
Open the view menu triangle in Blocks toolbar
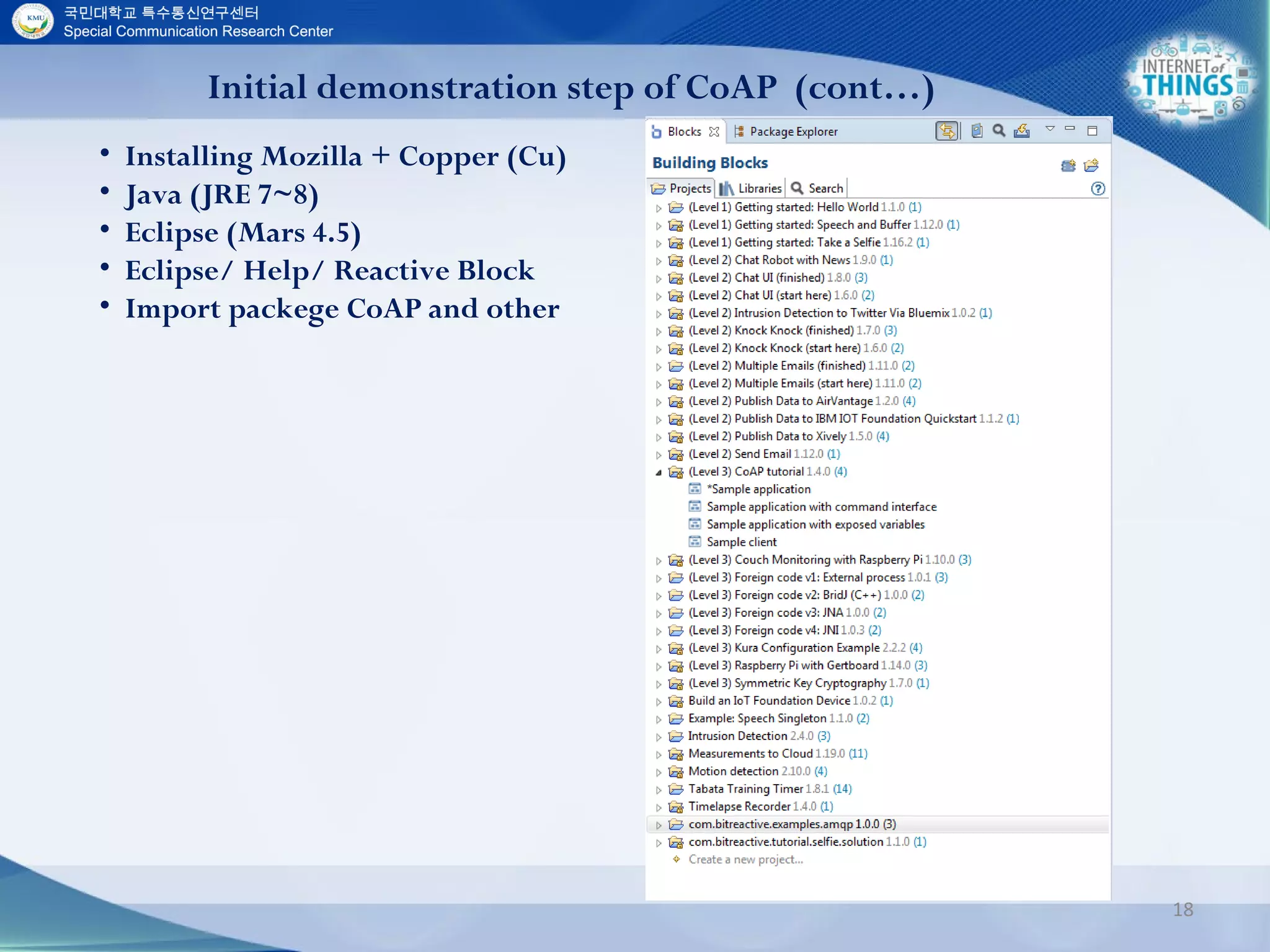(1050, 128)
